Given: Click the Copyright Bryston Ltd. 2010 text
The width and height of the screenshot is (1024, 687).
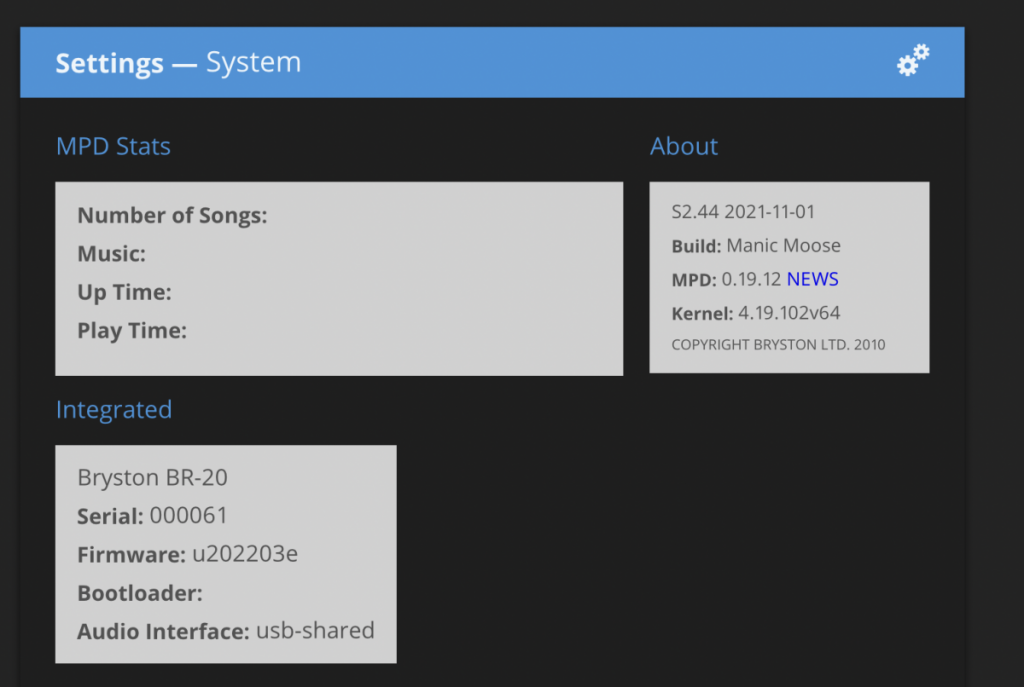Looking at the screenshot, I should (778, 345).
